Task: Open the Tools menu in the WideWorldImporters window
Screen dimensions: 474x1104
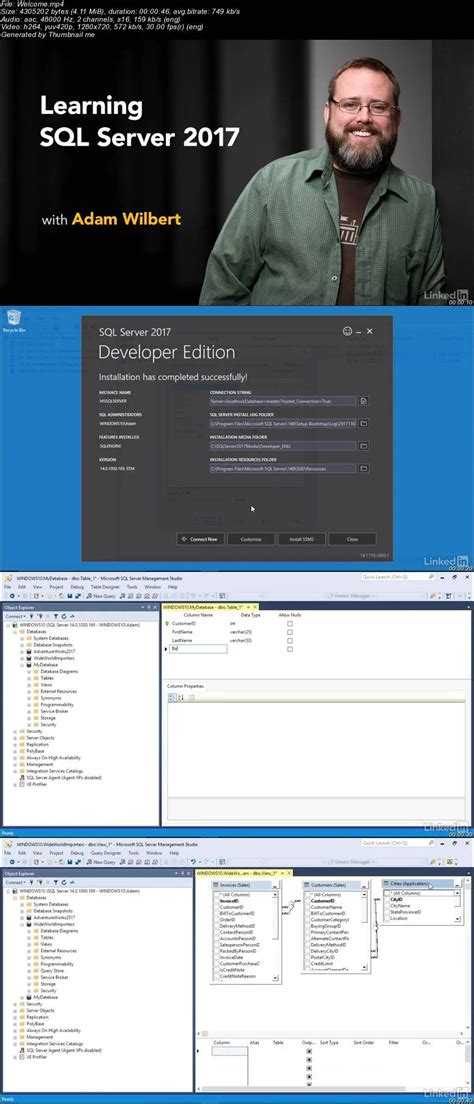Action: pyautogui.click(x=132, y=852)
